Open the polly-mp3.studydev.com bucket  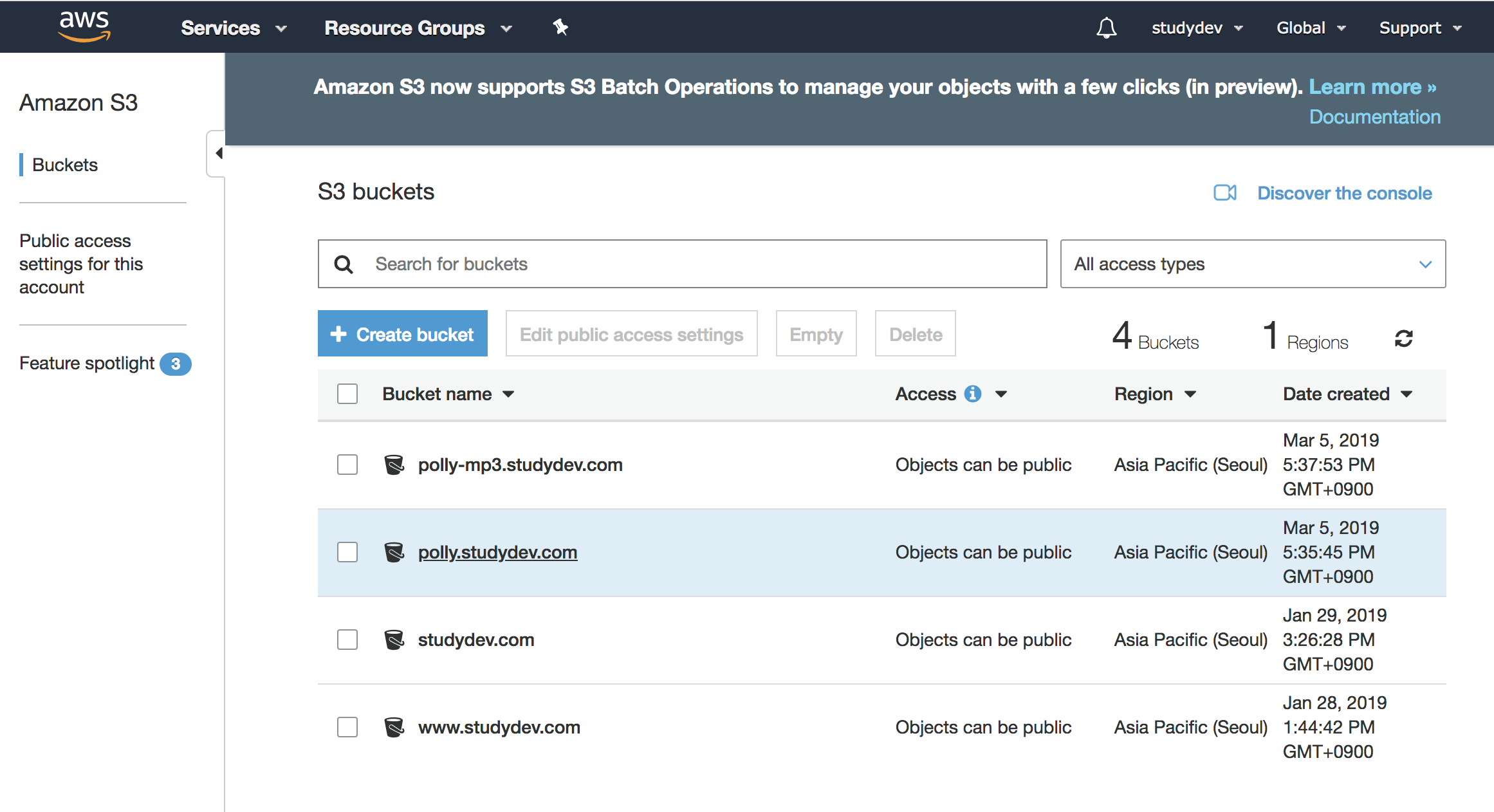click(x=521, y=465)
